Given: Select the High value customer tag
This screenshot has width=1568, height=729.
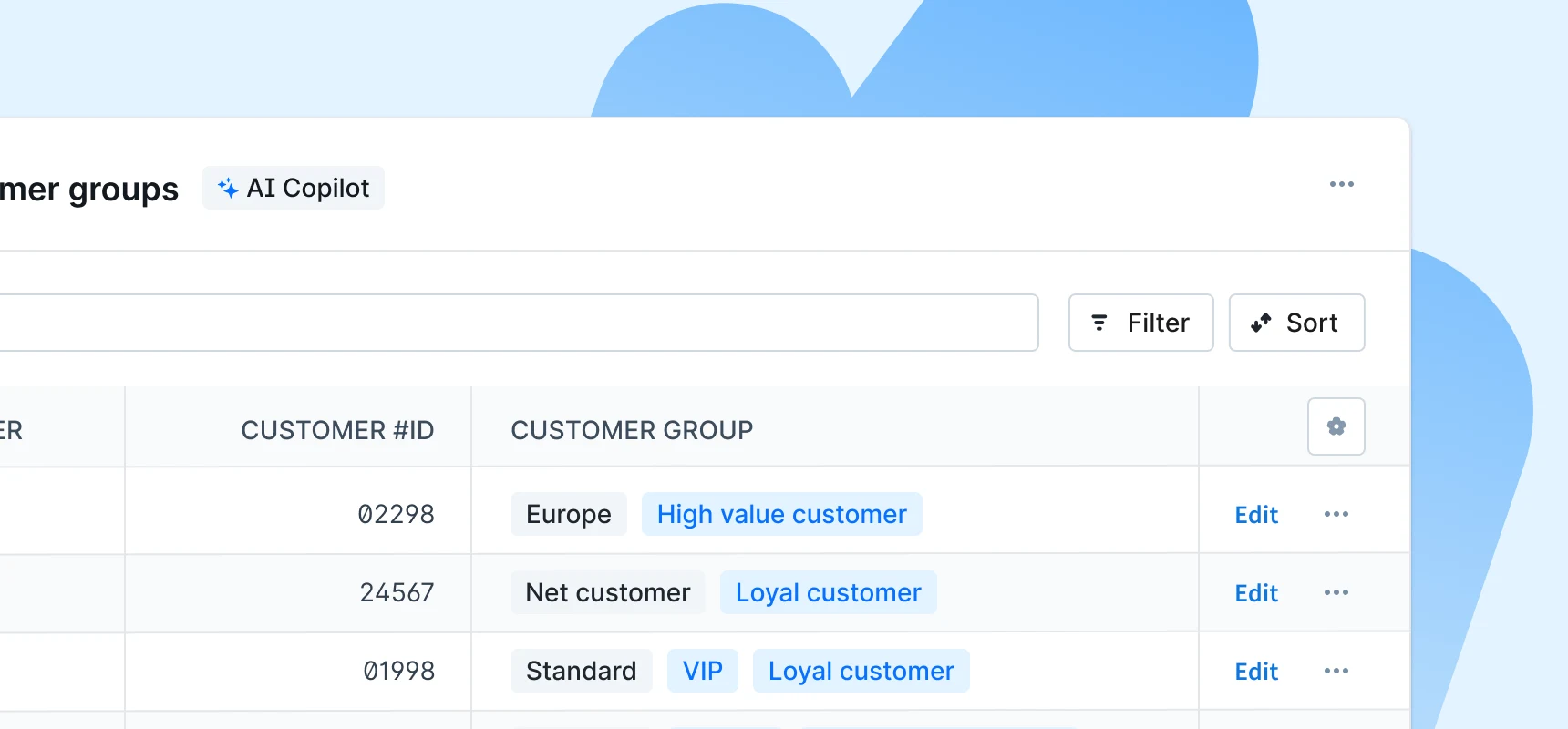Looking at the screenshot, I should point(781,514).
